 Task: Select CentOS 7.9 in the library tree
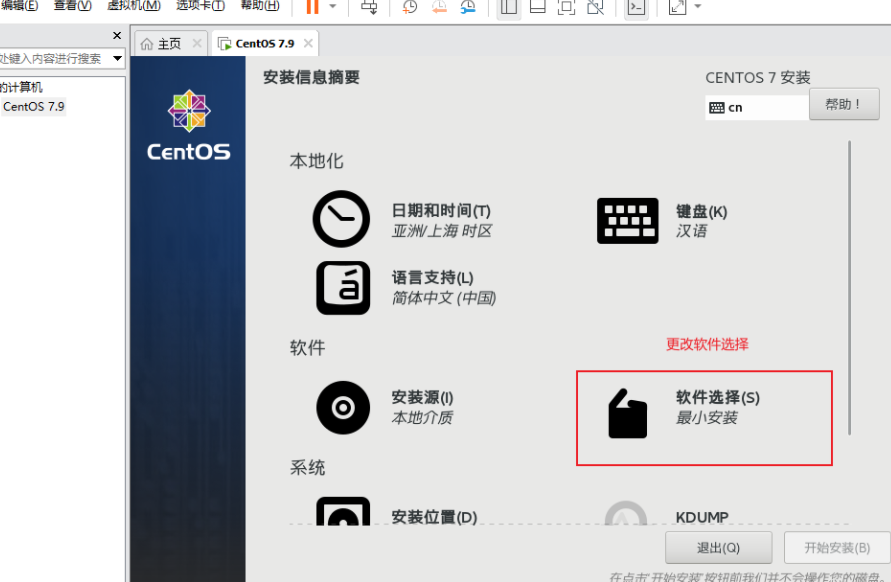pyautogui.click(x=34, y=106)
